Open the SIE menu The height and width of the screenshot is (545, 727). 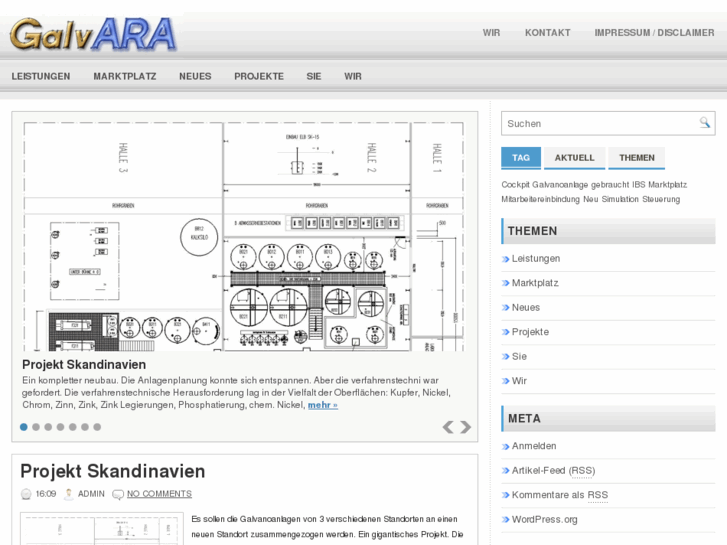314,77
